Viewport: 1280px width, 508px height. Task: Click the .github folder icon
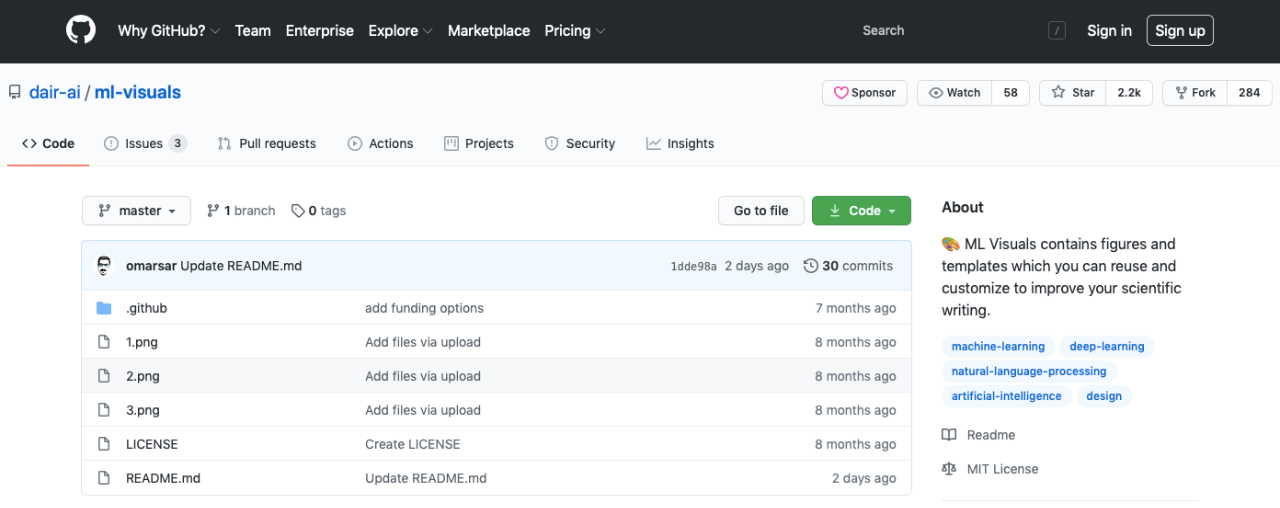[x=104, y=308]
